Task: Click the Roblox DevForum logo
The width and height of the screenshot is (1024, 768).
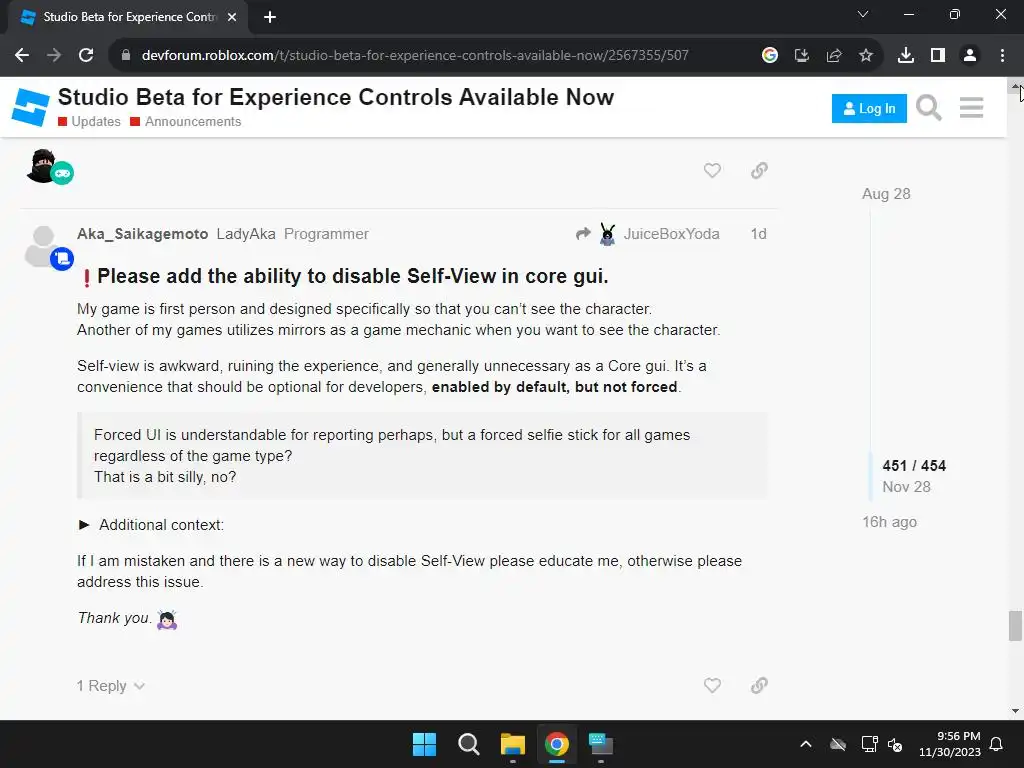Action: 30,108
